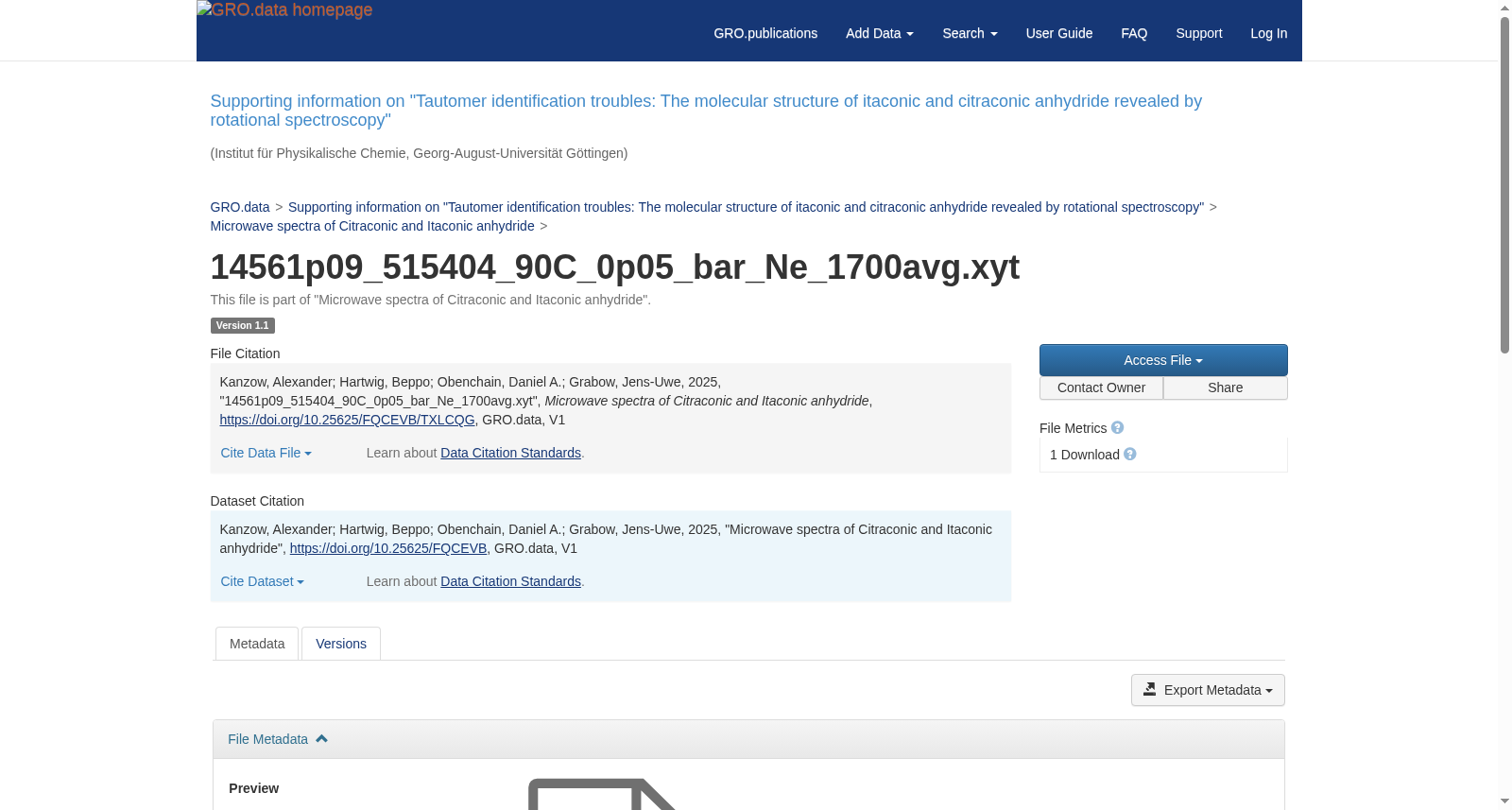Open the Cite Data File dropdown

(266, 453)
